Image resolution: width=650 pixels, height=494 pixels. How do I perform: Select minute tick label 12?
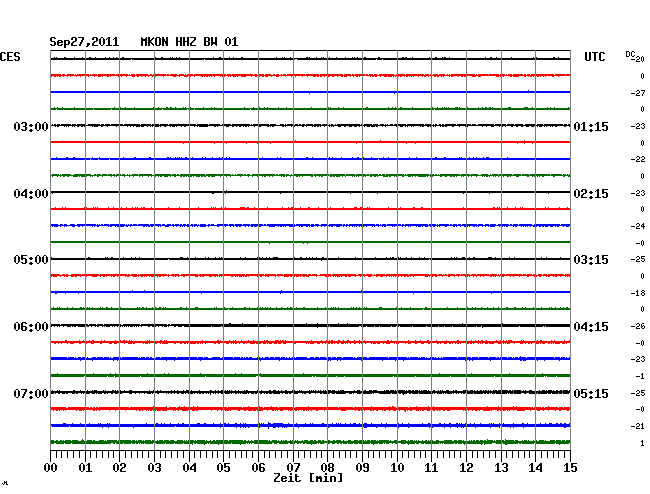[x=466, y=468]
